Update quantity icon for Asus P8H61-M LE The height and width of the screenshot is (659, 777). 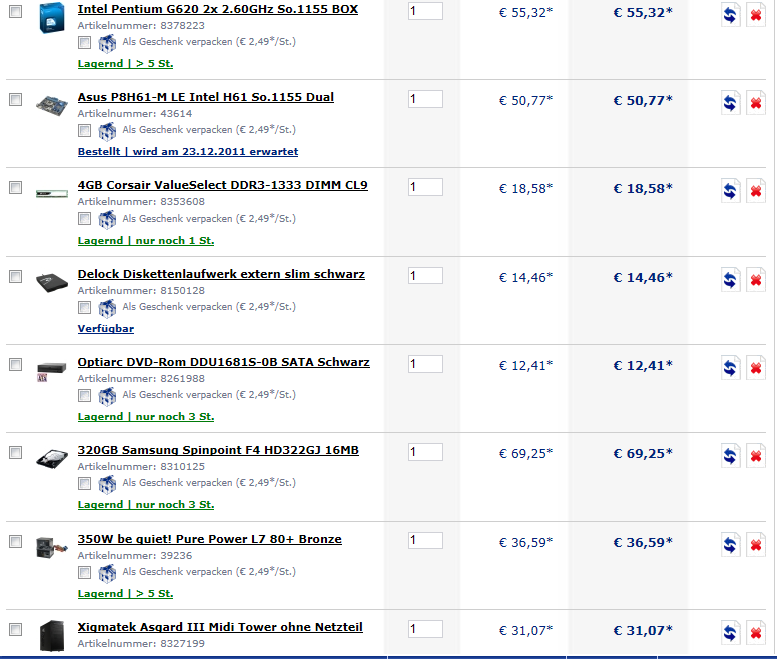pyautogui.click(x=730, y=103)
